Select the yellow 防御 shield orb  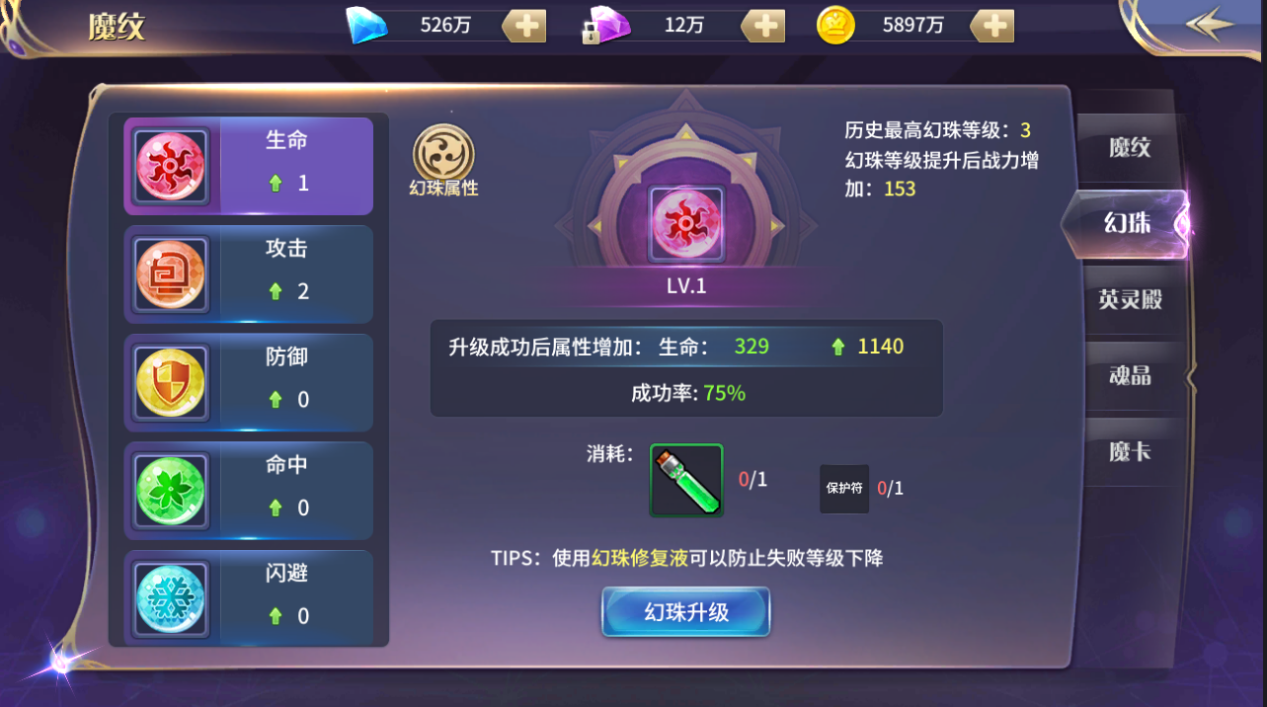(x=171, y=382)
